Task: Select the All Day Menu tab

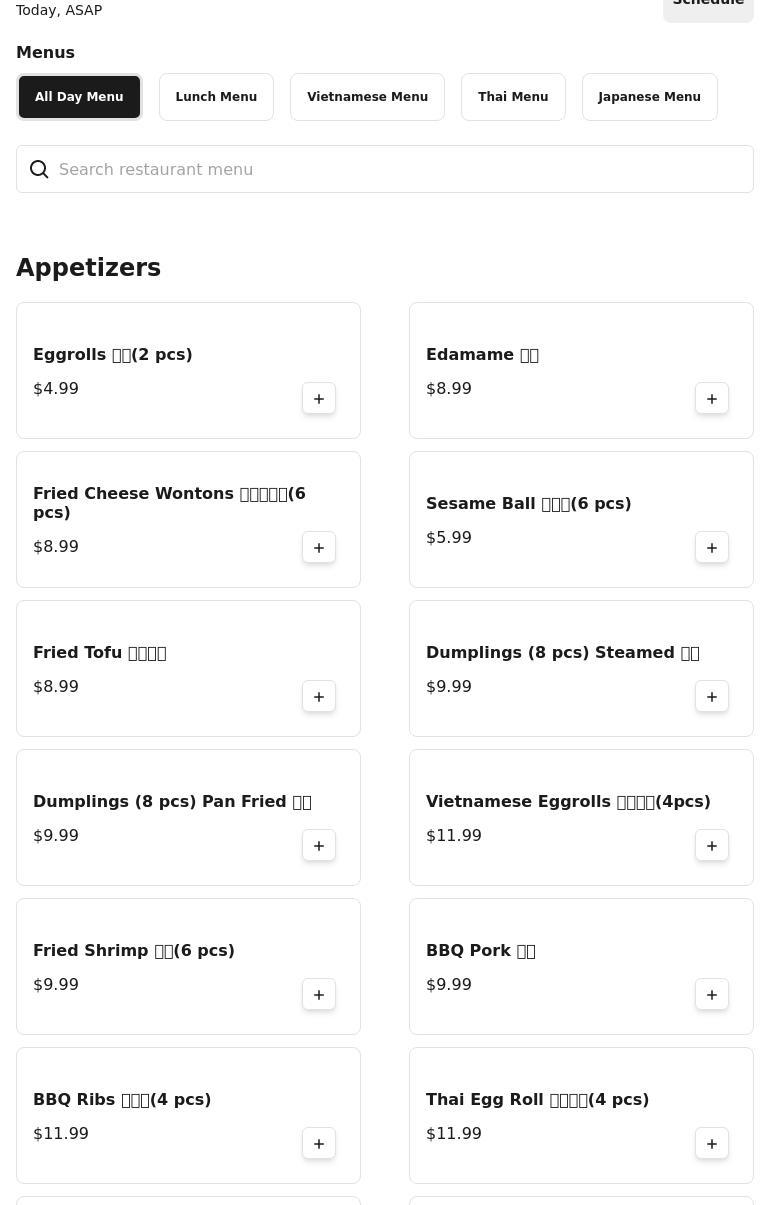Action: click(x=79, y=97)
